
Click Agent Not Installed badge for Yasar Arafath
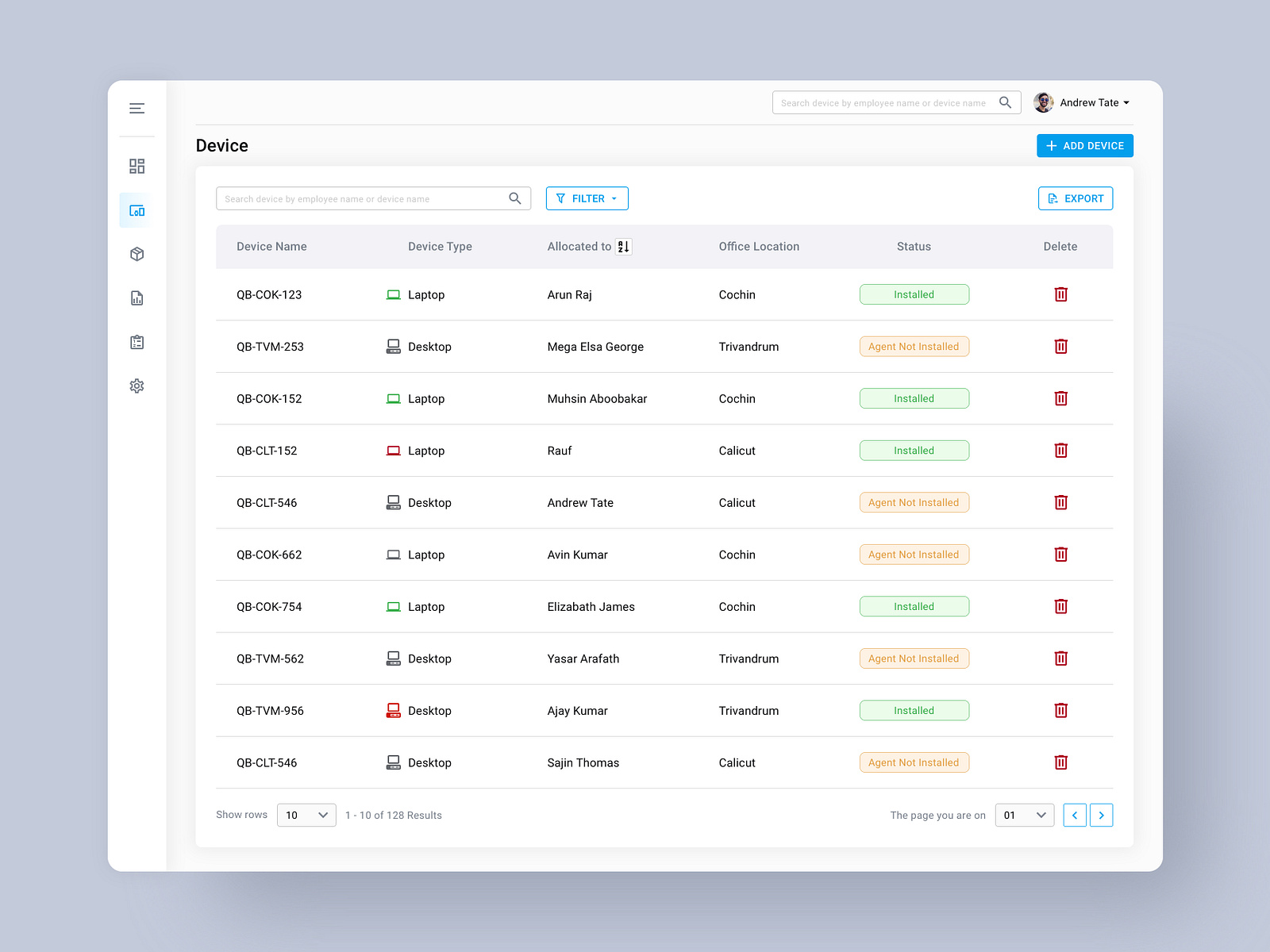914,658
